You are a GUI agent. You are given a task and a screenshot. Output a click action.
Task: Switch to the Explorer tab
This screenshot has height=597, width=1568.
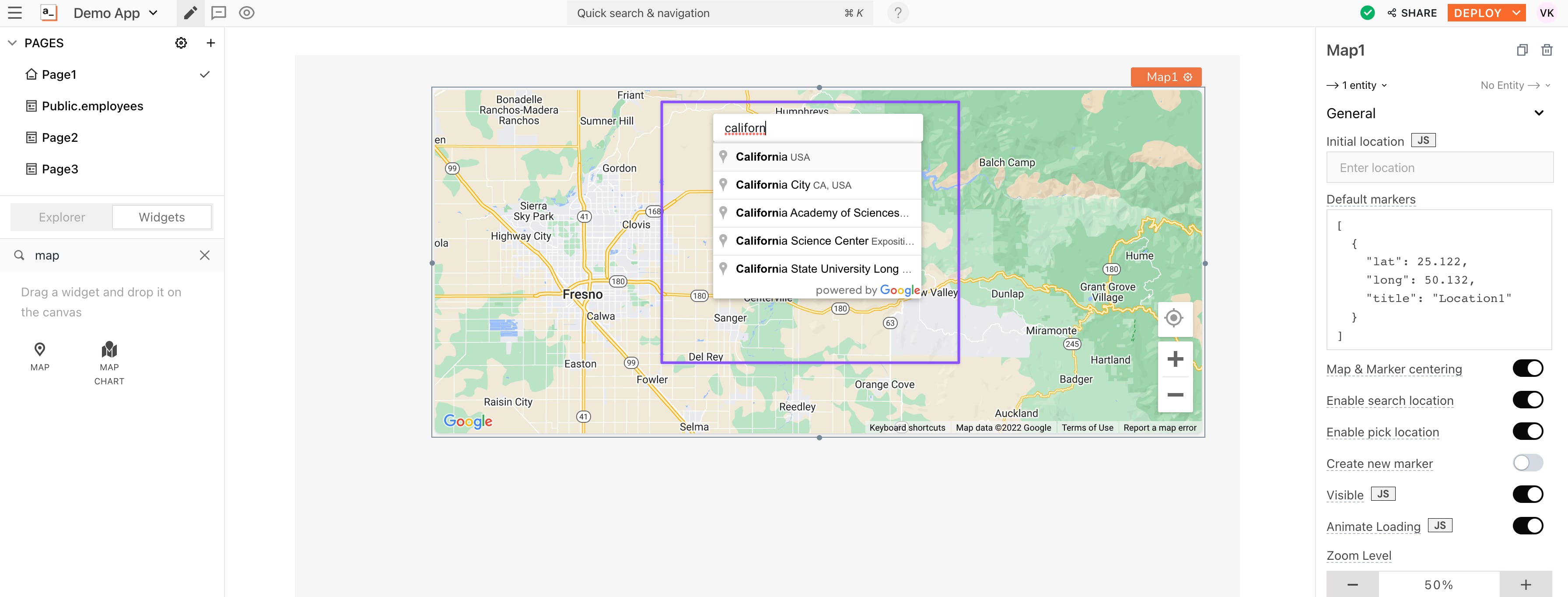[x=62, y=218]
